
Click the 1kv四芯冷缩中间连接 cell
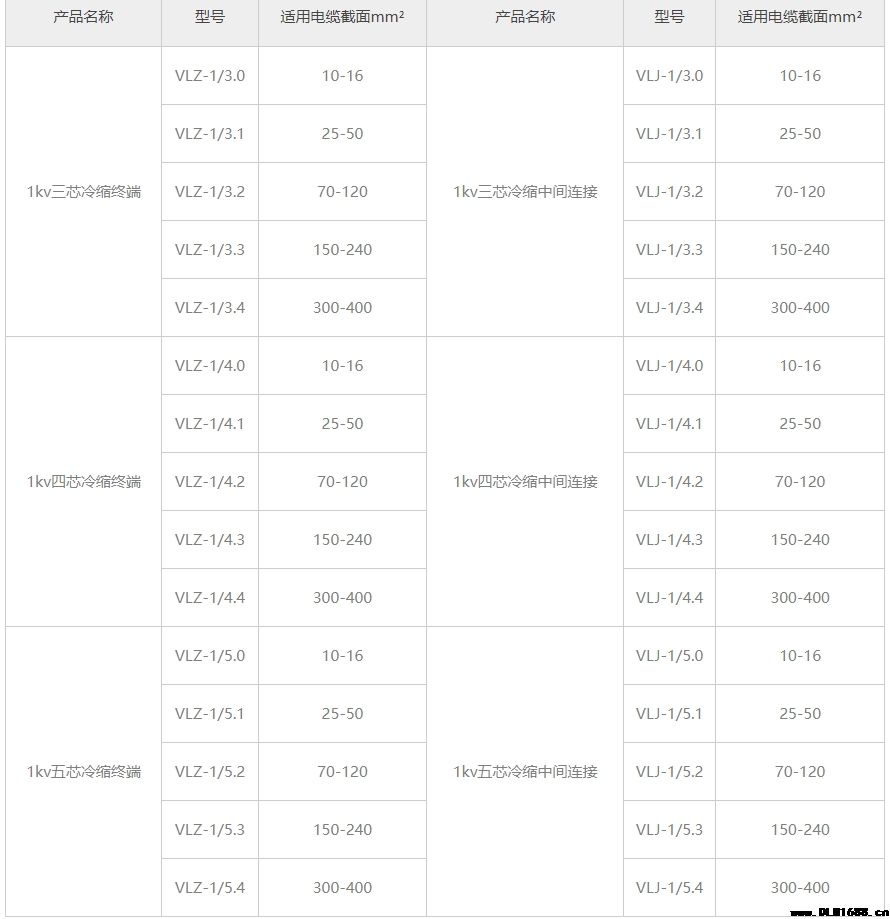(x=525, y=482)
